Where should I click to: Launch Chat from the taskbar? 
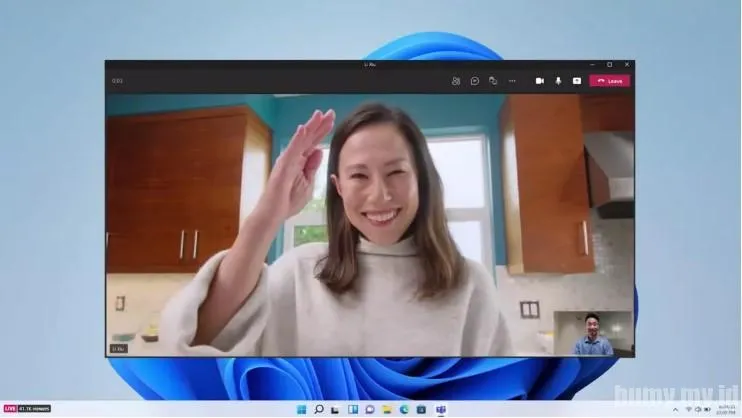[x=369, y=409]
